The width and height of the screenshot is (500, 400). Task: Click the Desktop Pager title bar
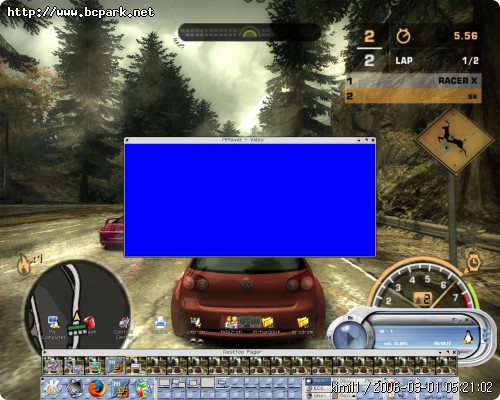(249, 352)
